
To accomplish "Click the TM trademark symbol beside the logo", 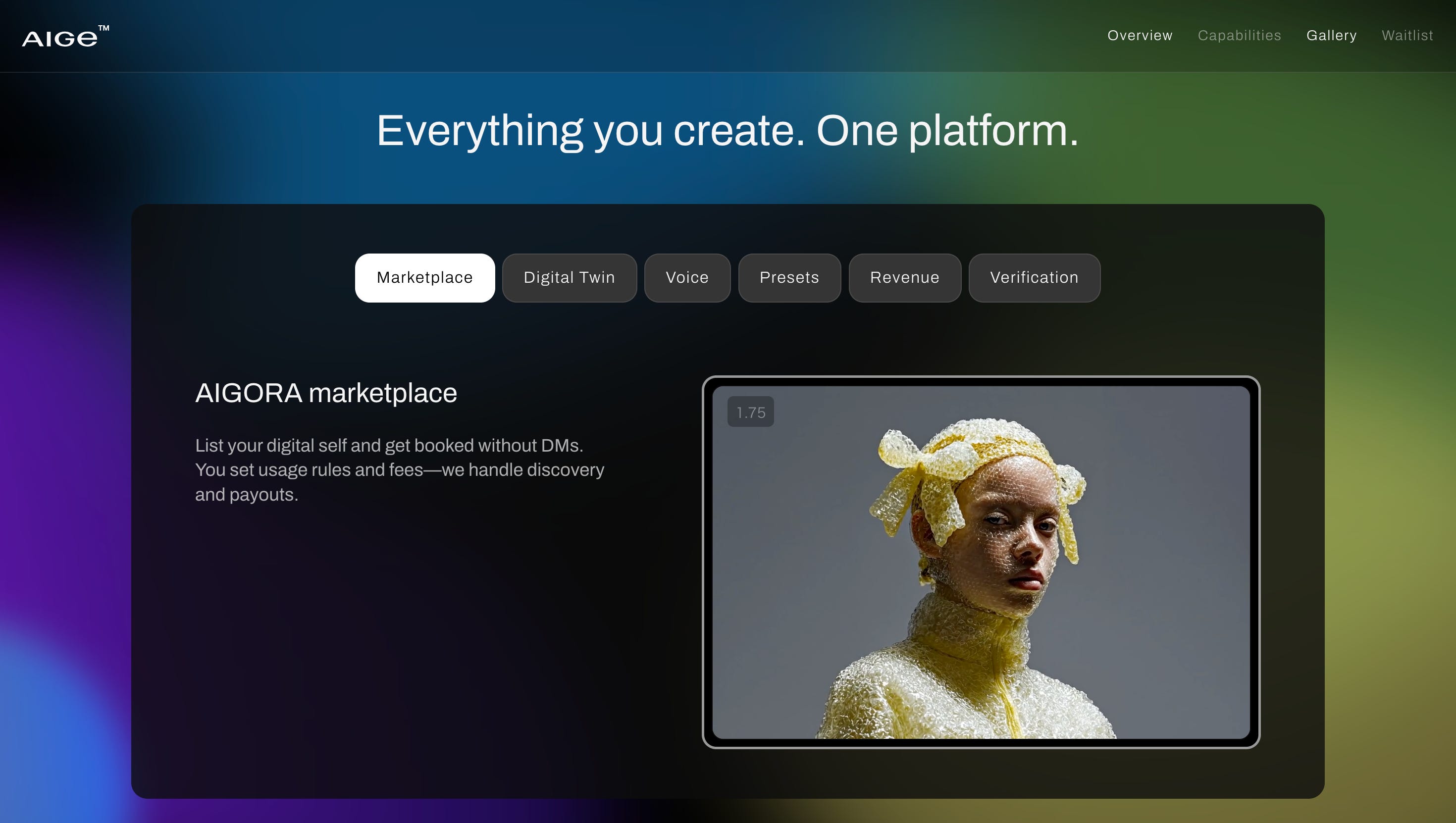I will [104, 28].
